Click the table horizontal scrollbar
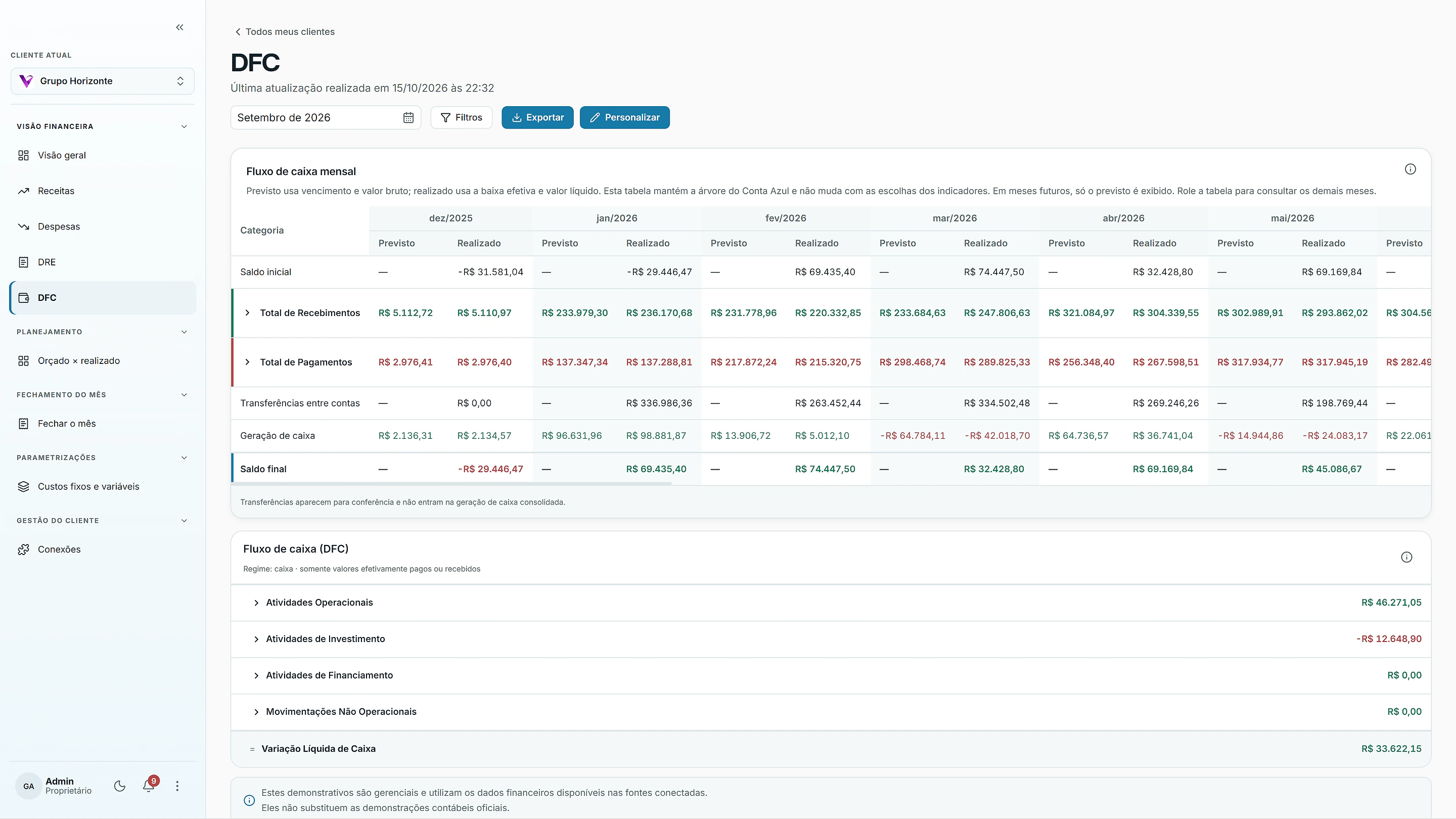1456x819 pixels. point(451,484)
